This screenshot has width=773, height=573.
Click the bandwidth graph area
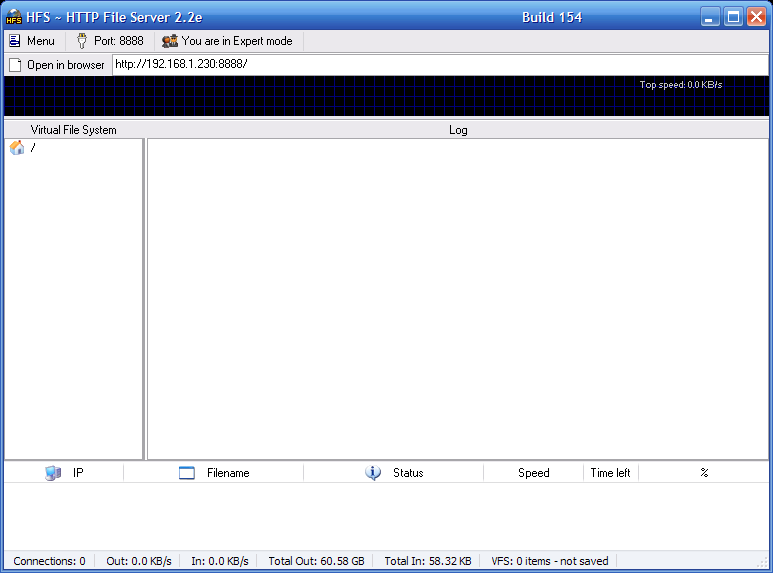pos(386,97)
